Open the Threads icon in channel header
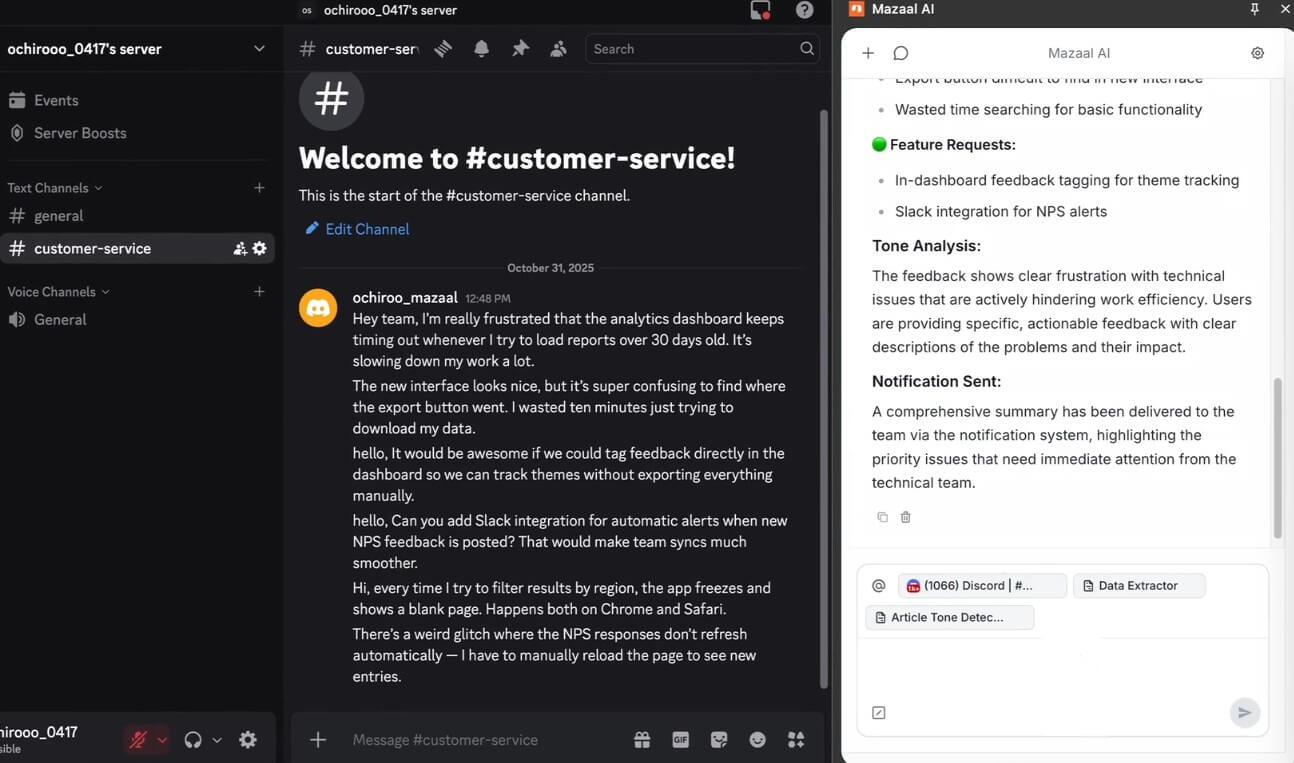 [x=443, y=49]
